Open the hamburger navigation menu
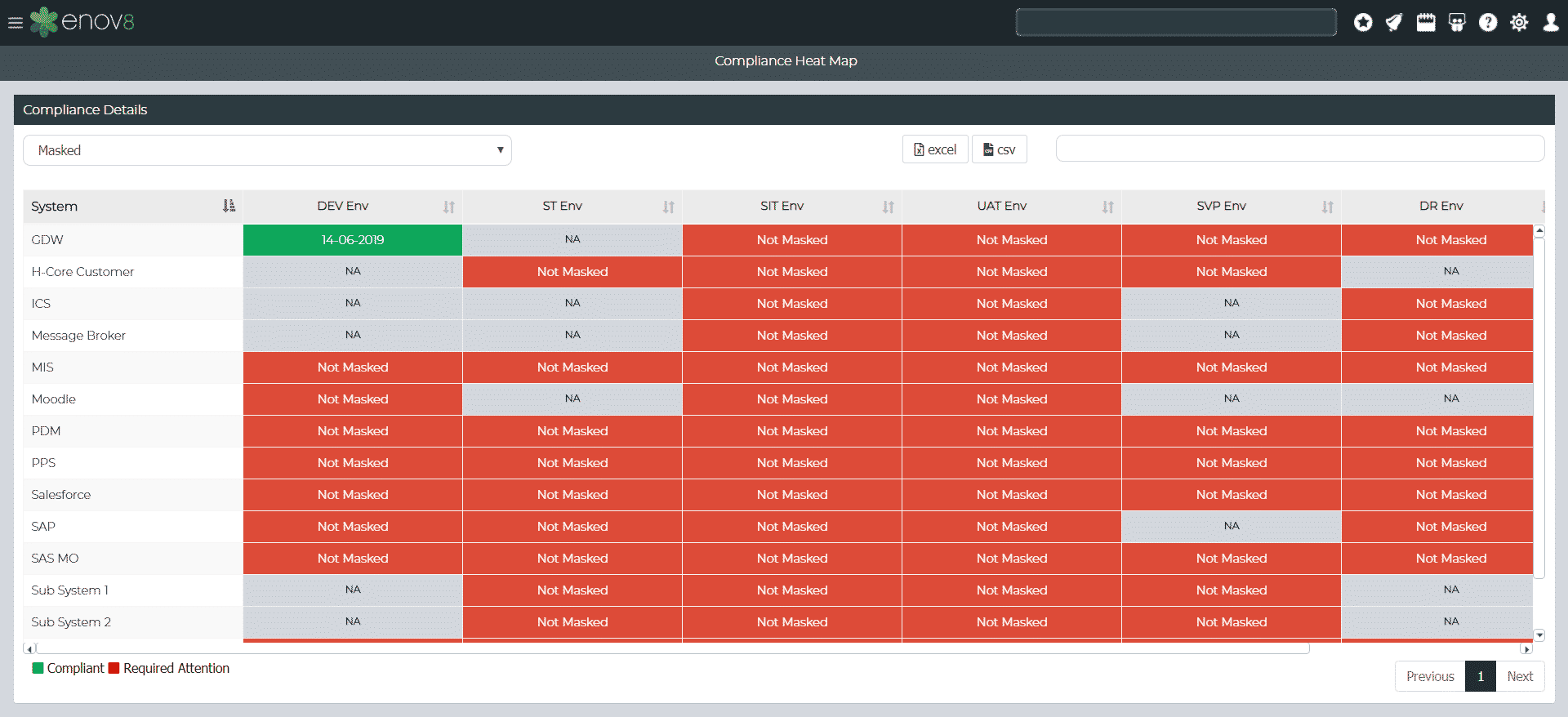This screenshot has height=717, width=1568. 15,23
